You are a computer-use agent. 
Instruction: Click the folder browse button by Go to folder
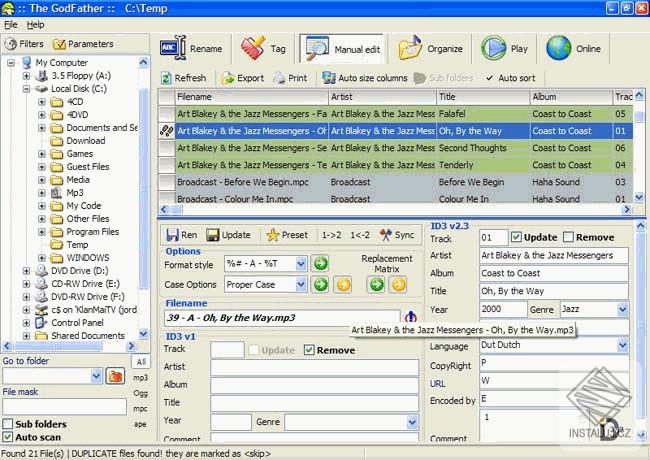point(115,376)
